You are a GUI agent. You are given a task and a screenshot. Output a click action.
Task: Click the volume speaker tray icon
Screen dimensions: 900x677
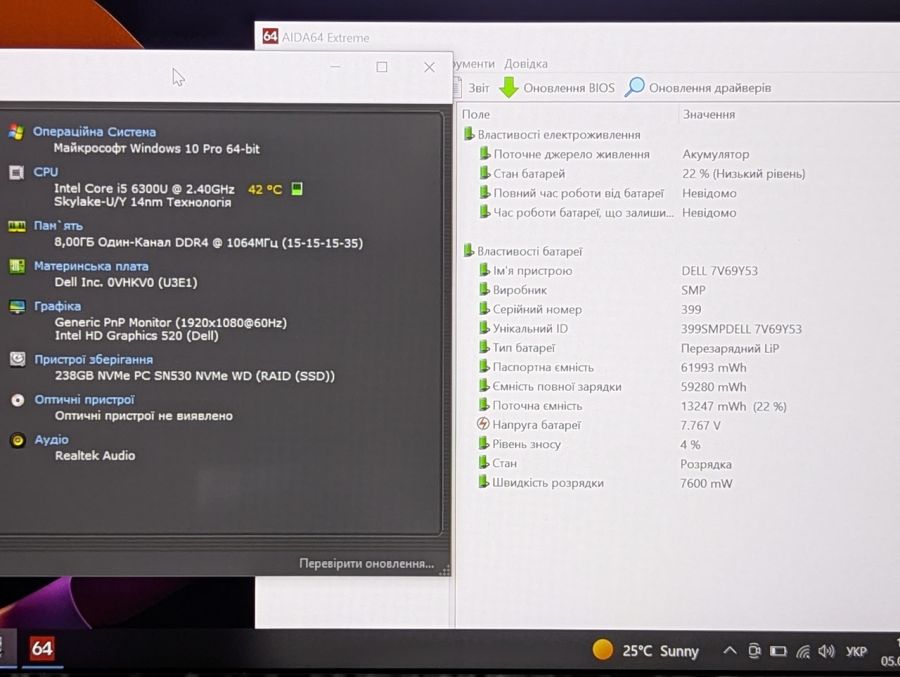826,651
